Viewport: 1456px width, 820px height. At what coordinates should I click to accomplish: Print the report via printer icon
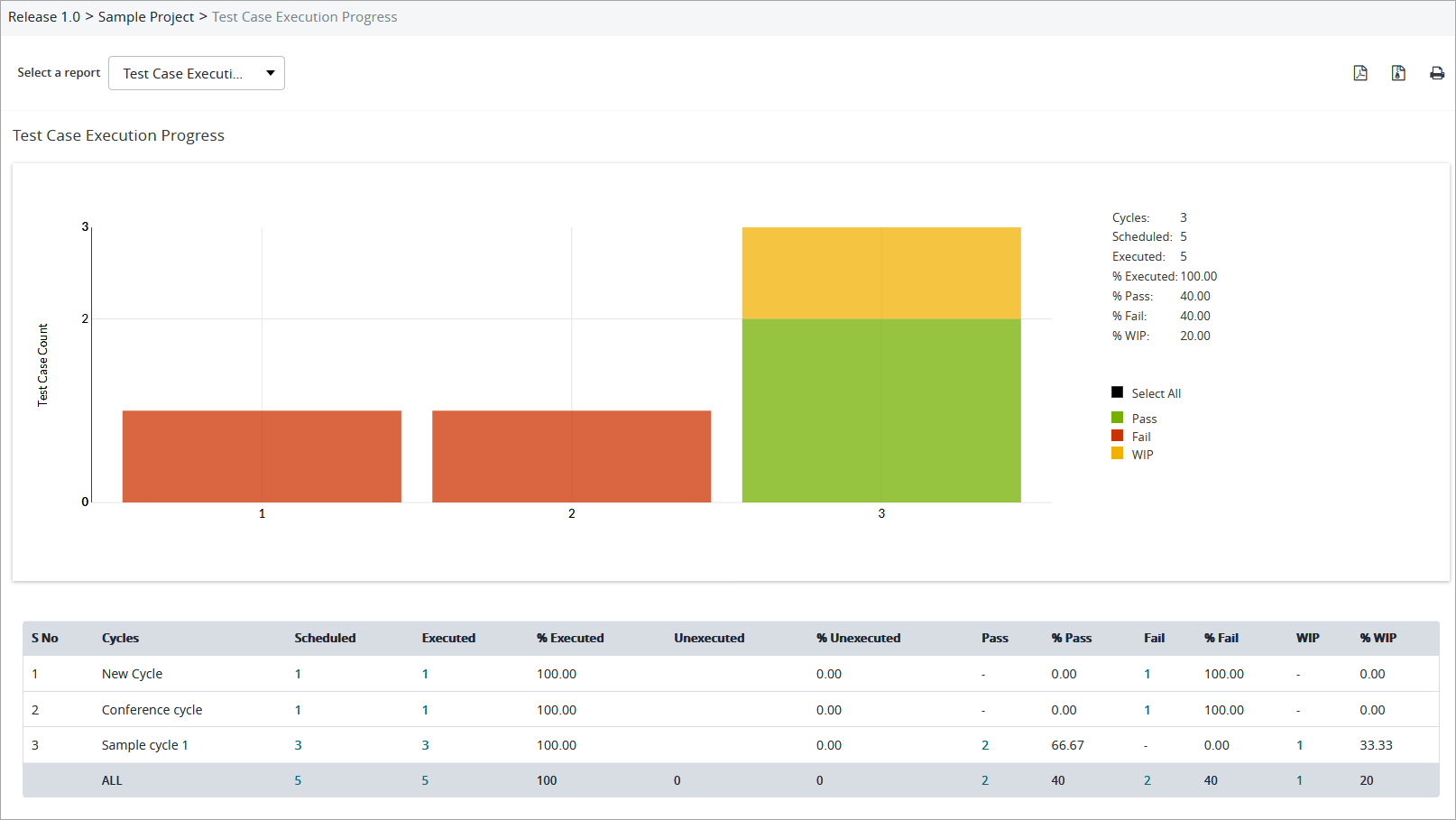pyautogui.click(x=1437, y=73)
